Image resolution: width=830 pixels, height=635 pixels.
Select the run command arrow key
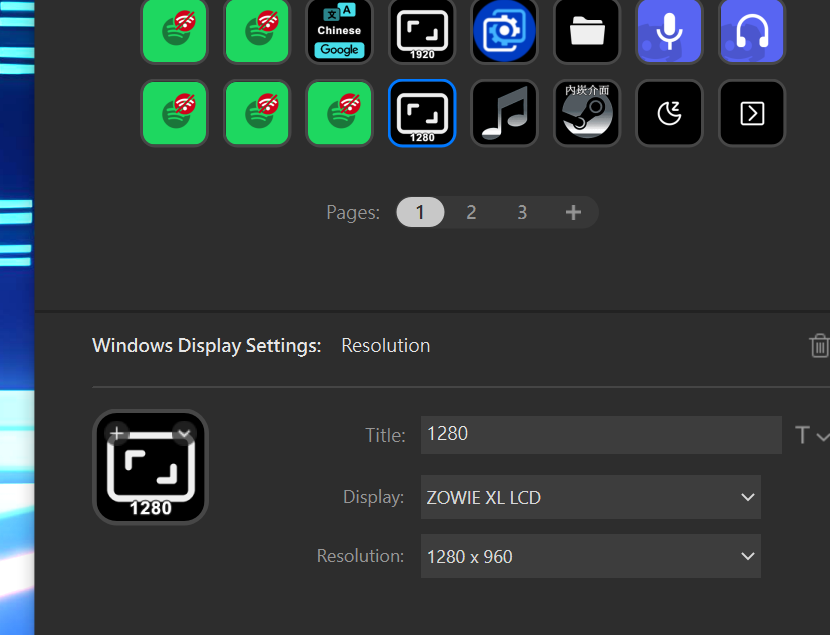pos(751,113)
